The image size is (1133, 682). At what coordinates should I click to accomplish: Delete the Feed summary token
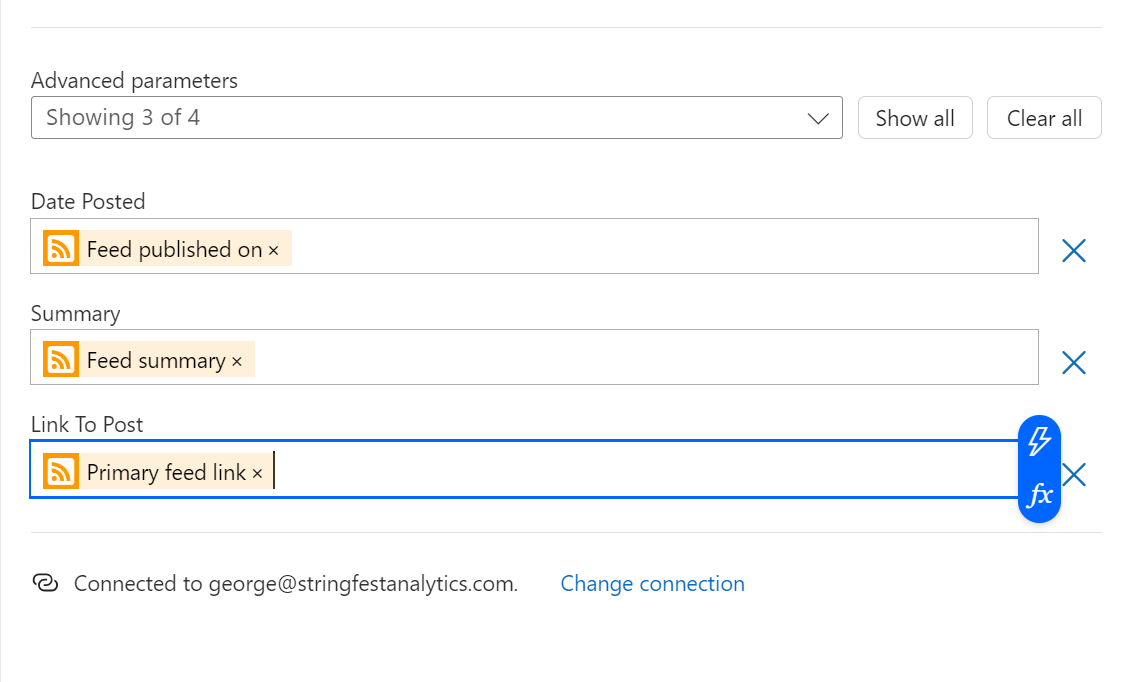click(x=237, y=362)
